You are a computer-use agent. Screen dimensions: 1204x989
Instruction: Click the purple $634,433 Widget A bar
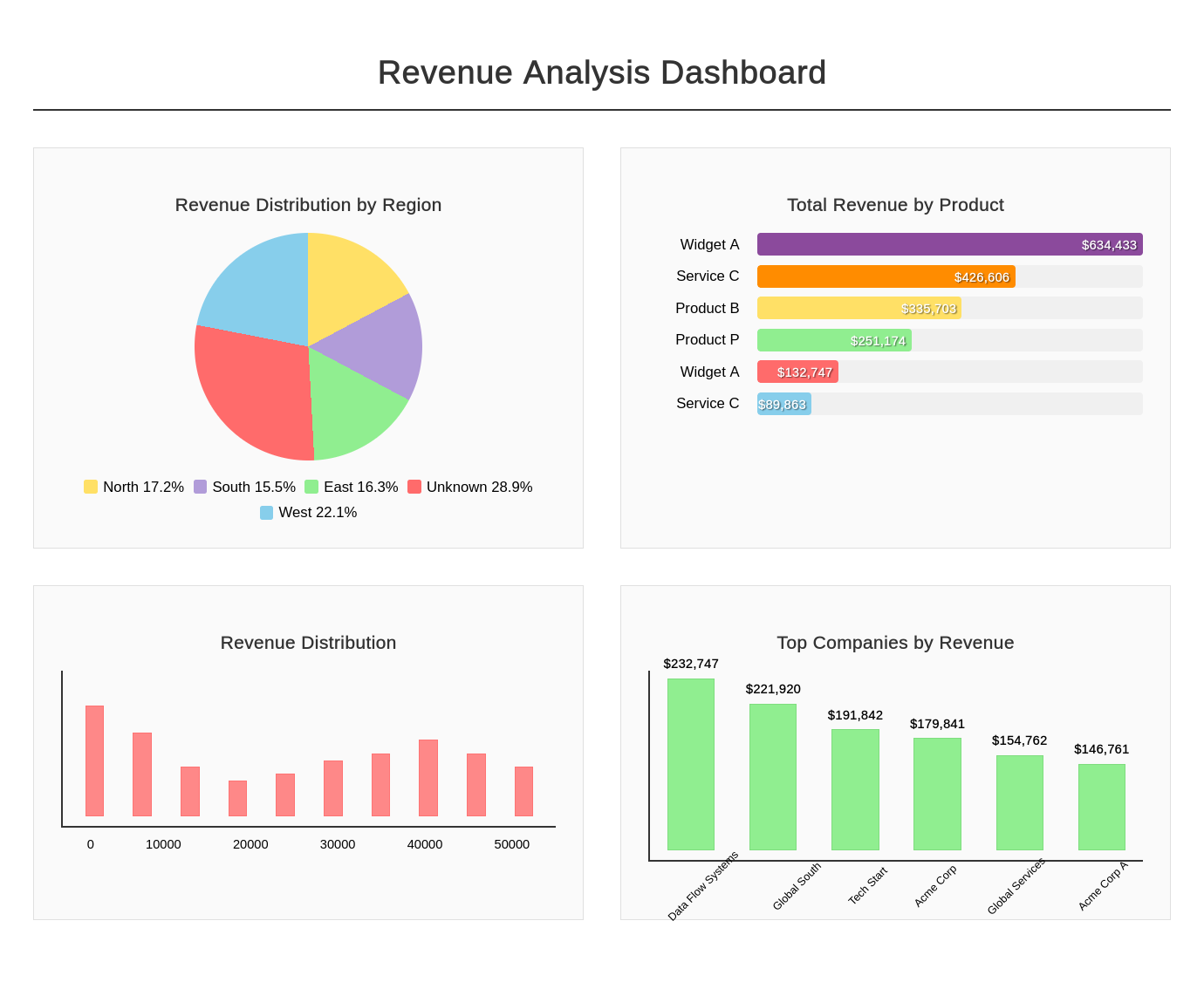point(949,245)
